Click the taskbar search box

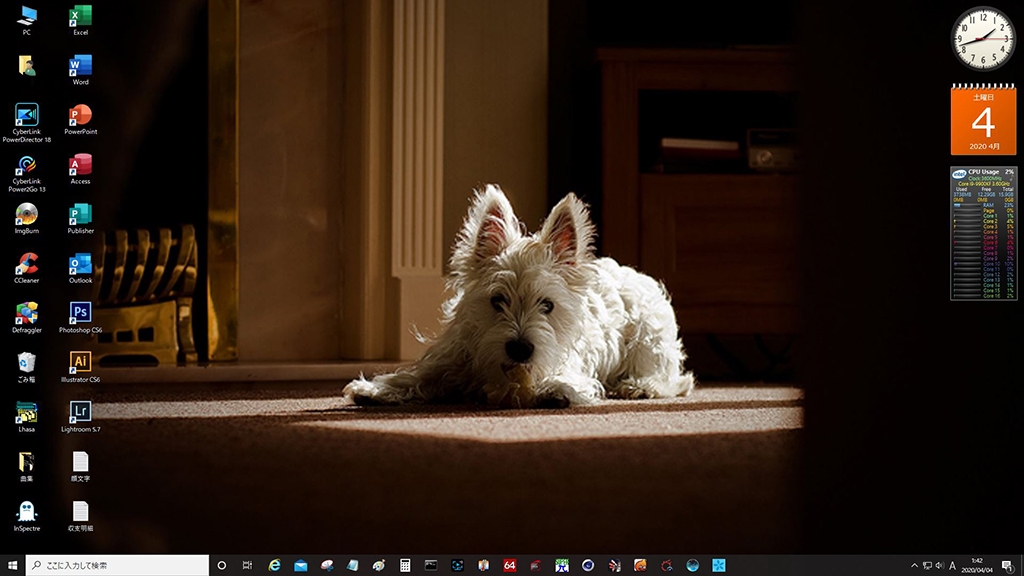click(x=118, y=565)
